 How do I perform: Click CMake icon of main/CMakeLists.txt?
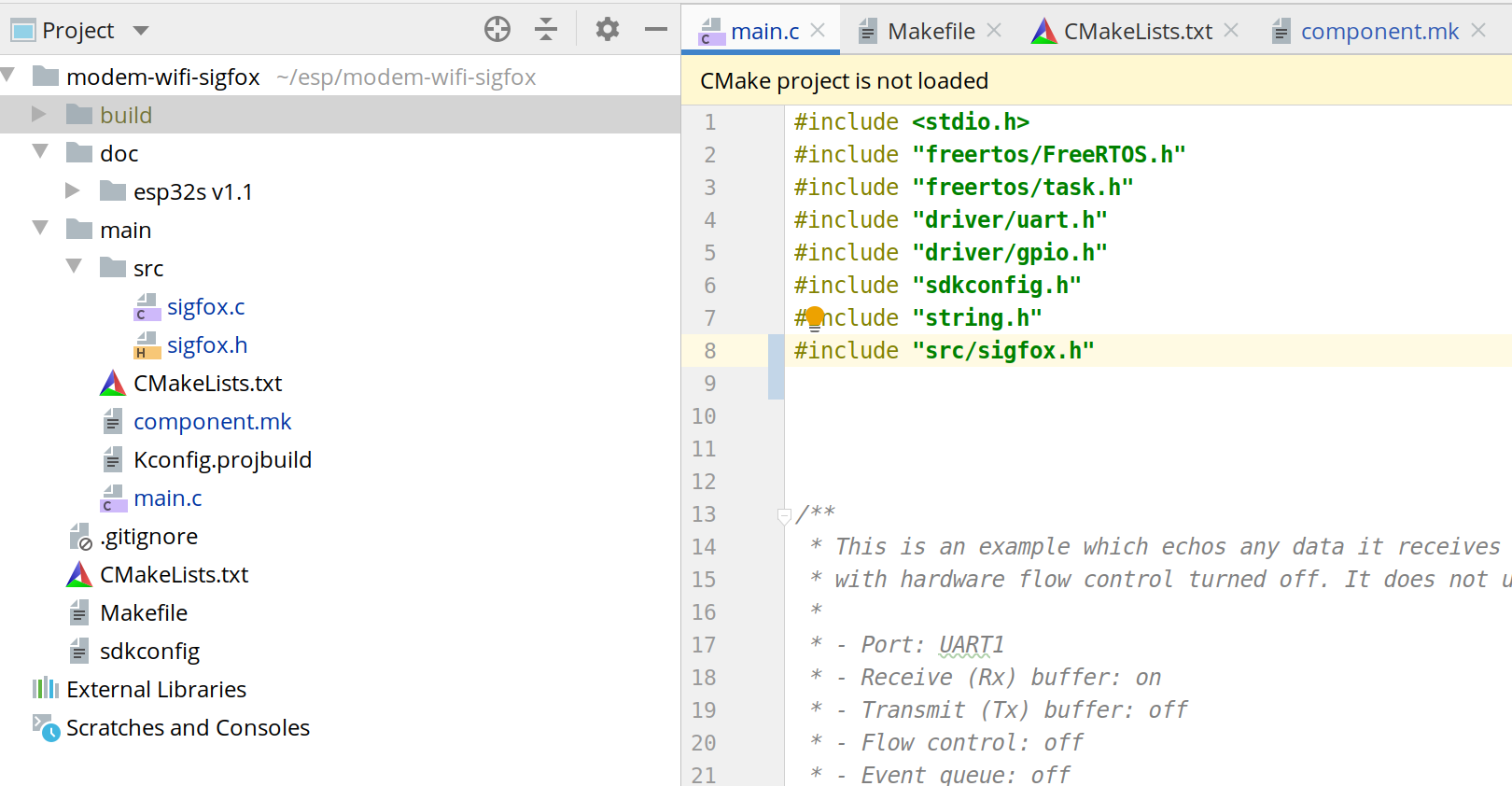click(x=113, y=383)
